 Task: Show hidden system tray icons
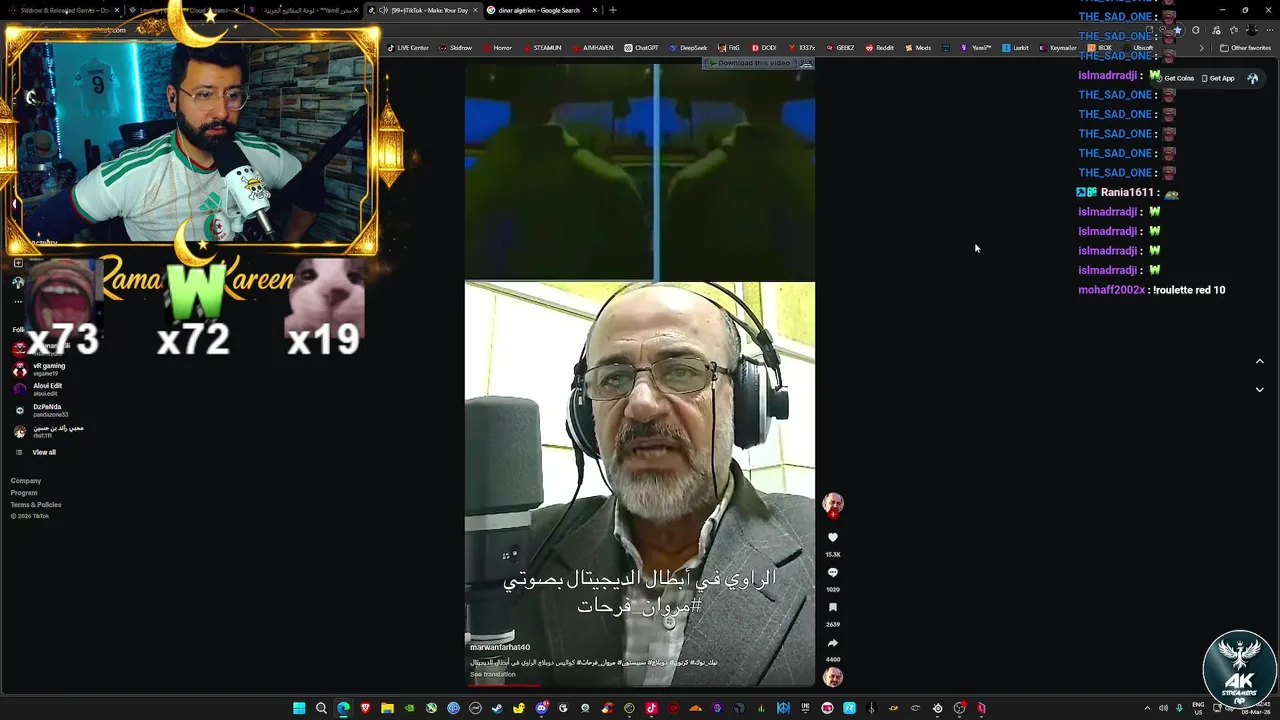point(1147,708)
